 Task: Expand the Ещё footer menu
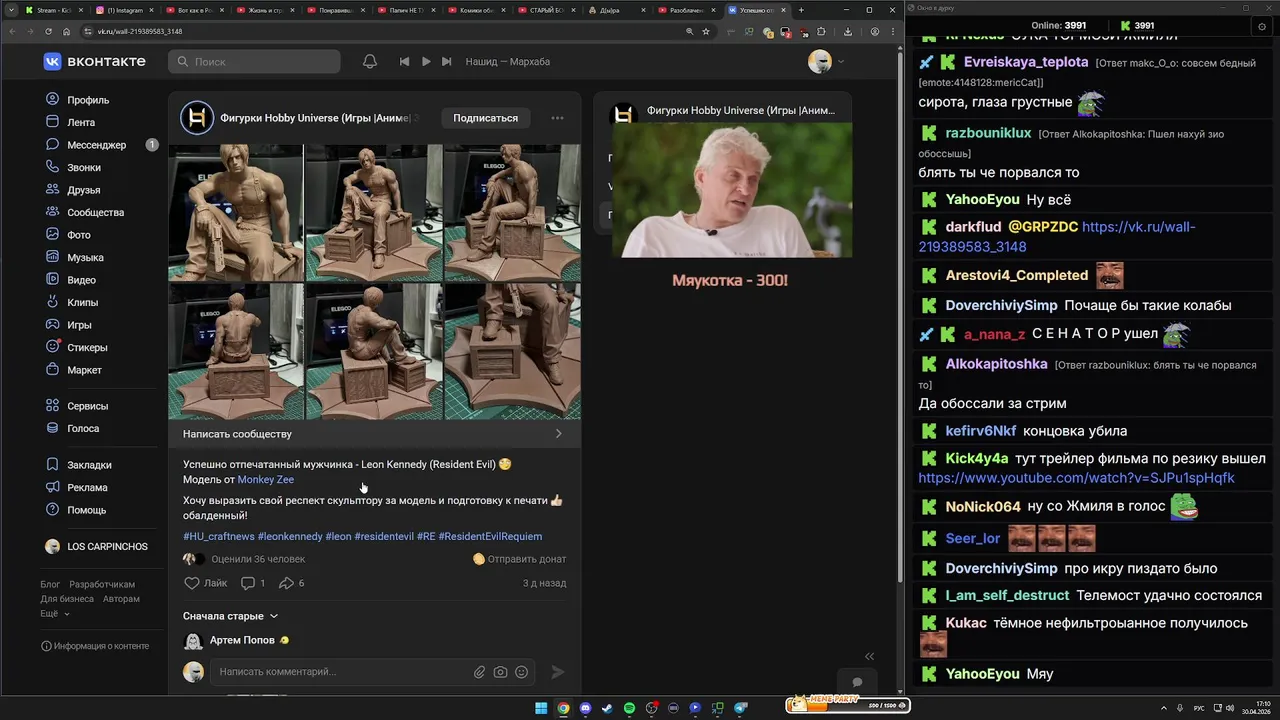pos(54,613)
